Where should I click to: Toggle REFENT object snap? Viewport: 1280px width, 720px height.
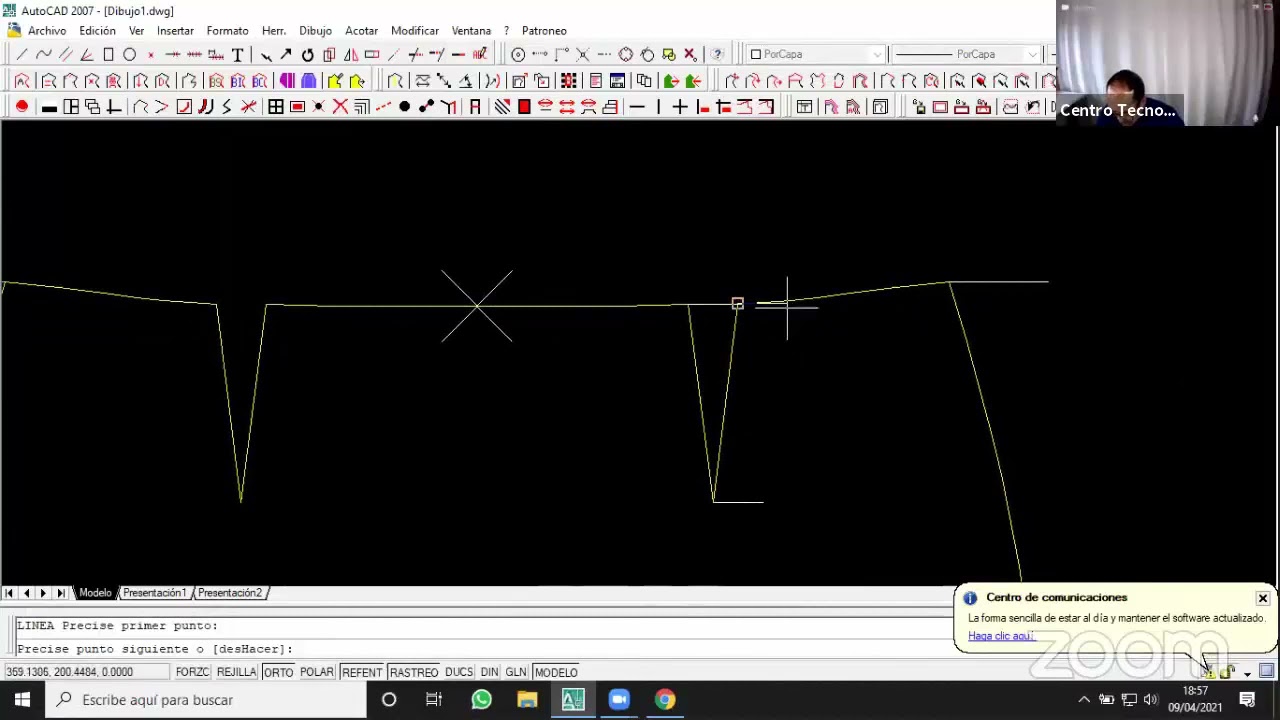tap(362, 672)
